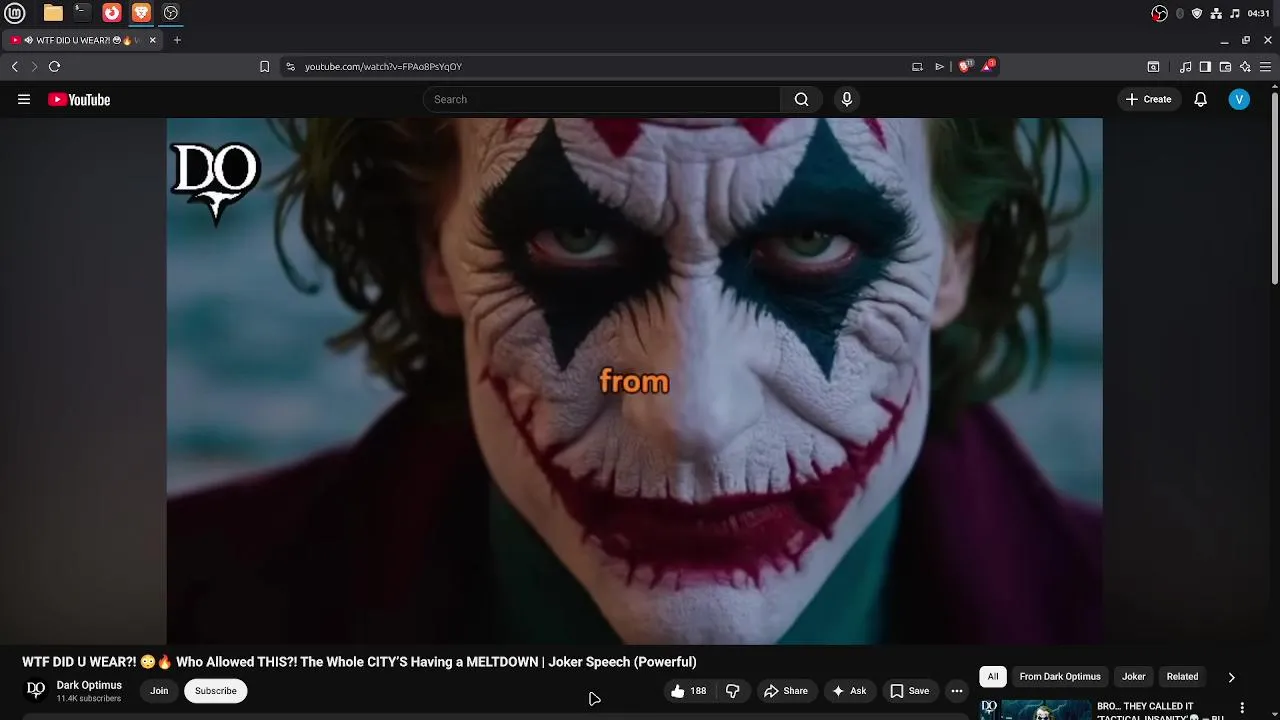Image resolution: width=1280 pixels, height=720 pixels.
Task: Show more filter chips with right arrow
Action: point(1231,677)
